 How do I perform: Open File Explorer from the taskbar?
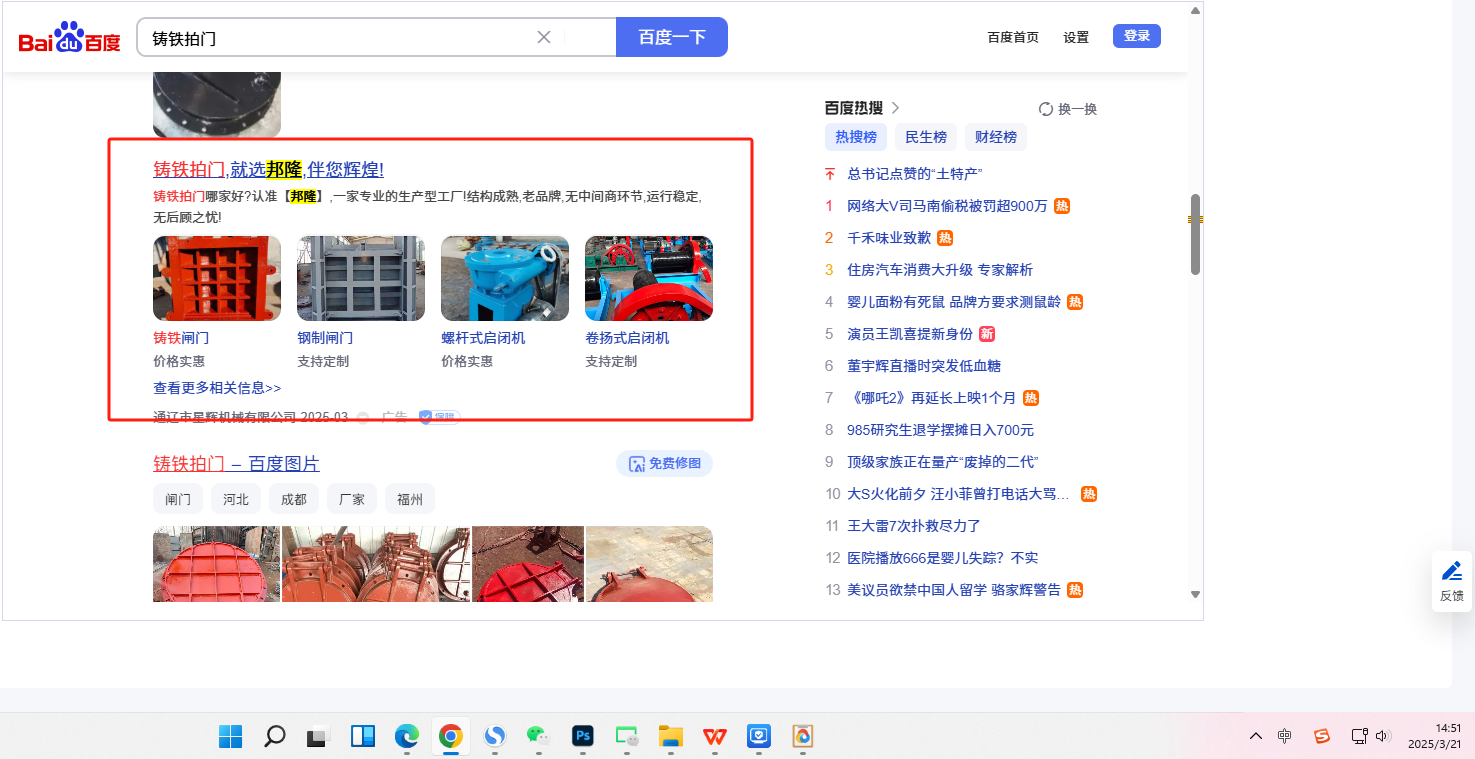670,737
